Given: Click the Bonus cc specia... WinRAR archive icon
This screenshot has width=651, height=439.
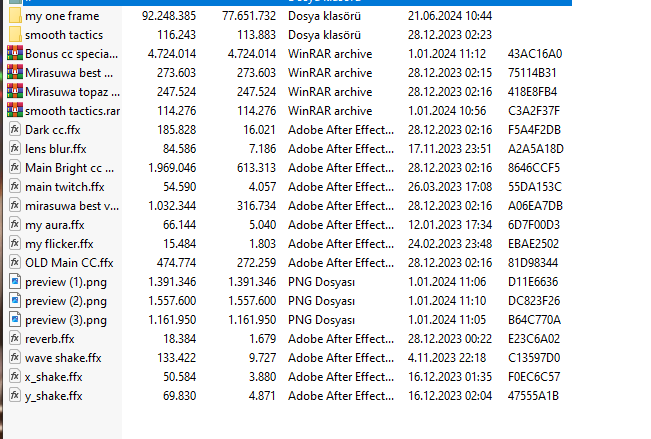Looking at the screenshot, I should tap(15, 54).
